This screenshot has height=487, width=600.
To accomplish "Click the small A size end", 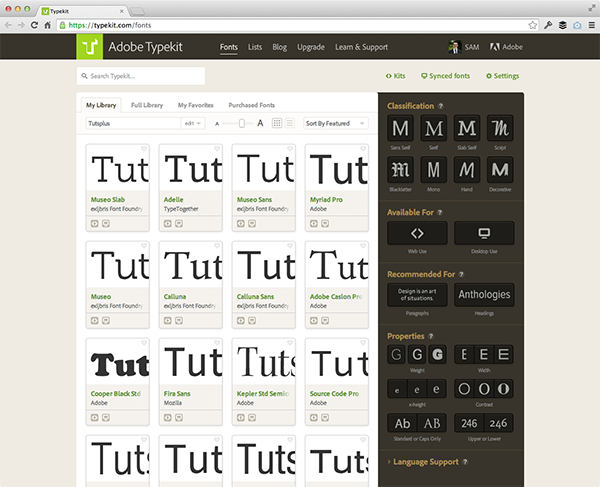I will (x=217, y=124).
